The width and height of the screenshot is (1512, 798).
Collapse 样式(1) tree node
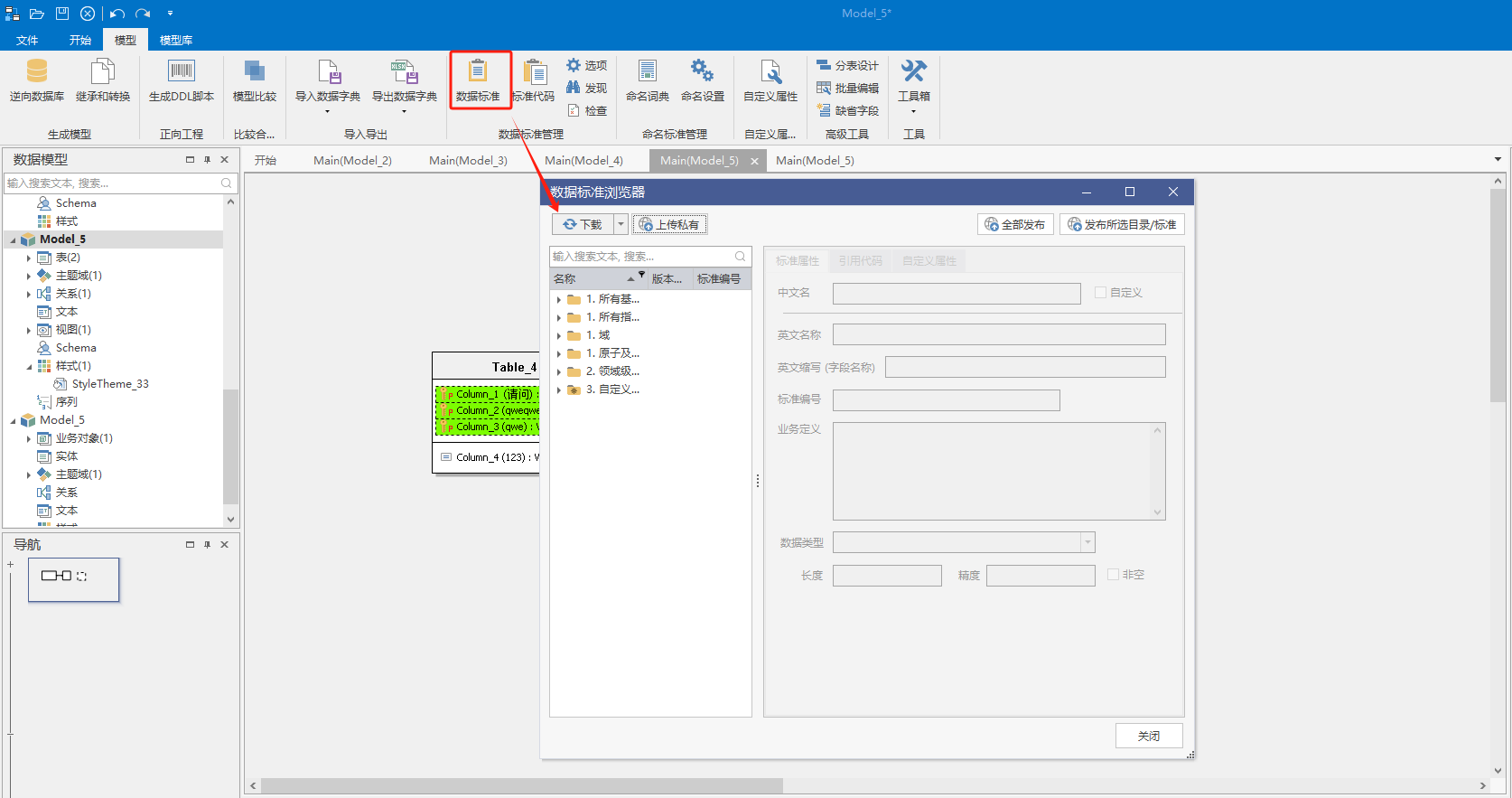(29, 366)
